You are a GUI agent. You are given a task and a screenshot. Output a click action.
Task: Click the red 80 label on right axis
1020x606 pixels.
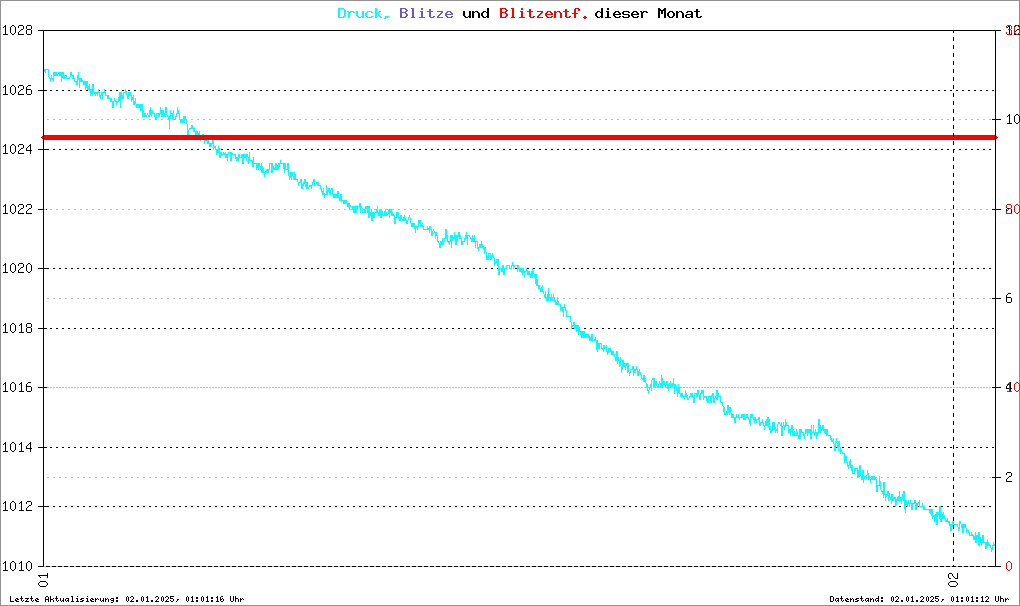pos(1011,209)
